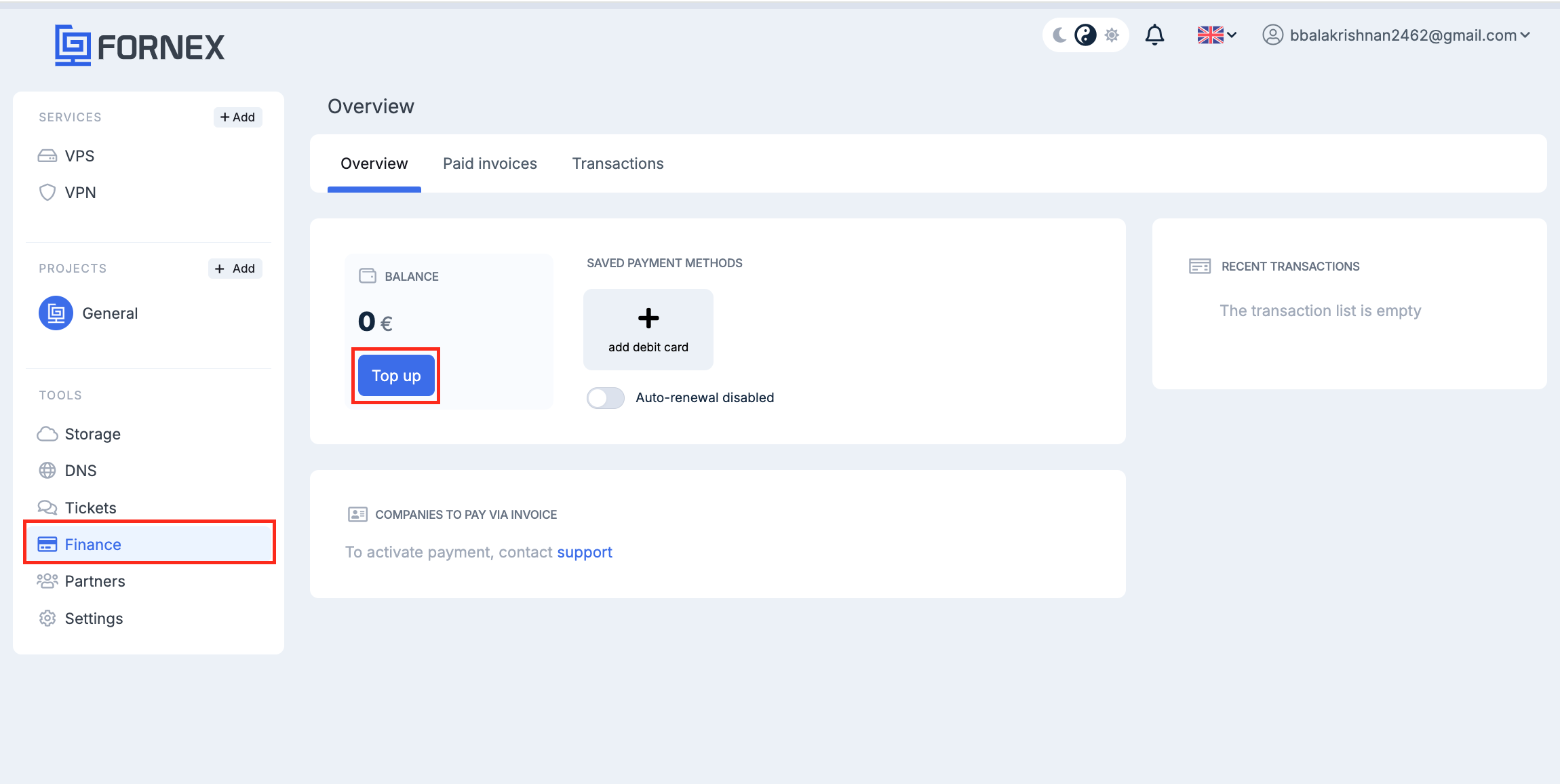This screenshot has width=1560, height=784.
Task: Click the VPS service icon
Action: pos(47,155)
